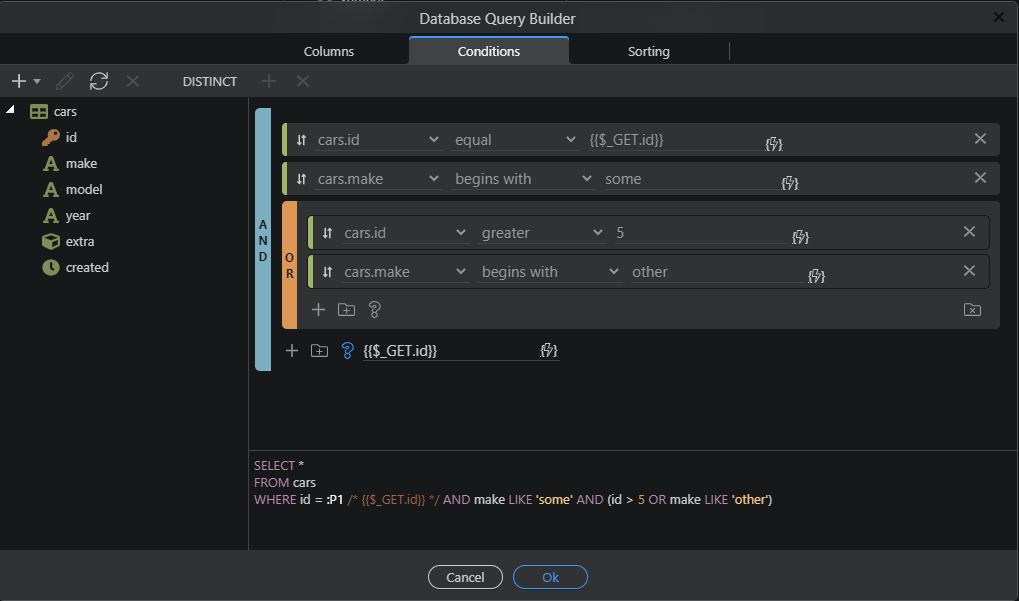Click the dynamic data picker beside {{$_GET.id}} in the cars.id equal row
Screen dimensions: 1019x601
click(x=773, y=144)
